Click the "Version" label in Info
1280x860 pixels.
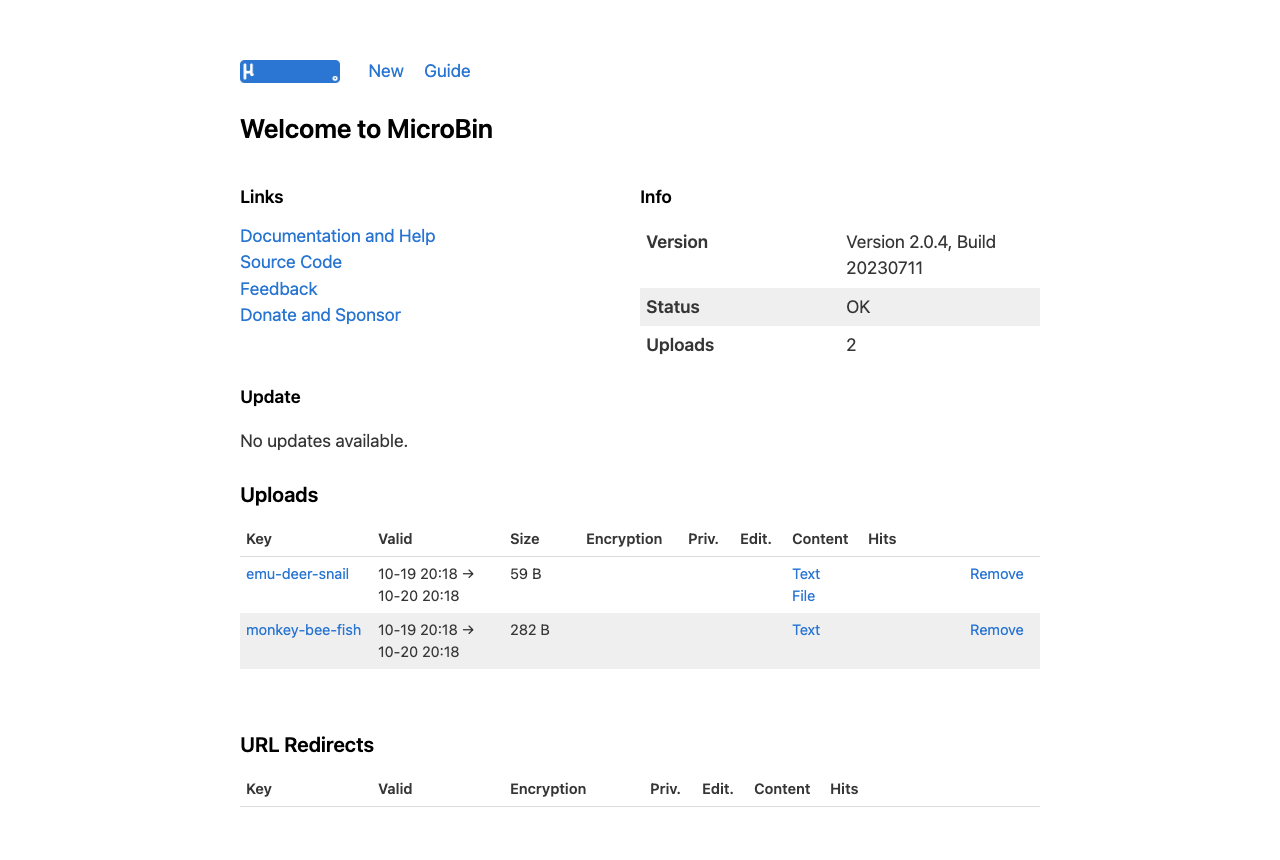point(677,242)
